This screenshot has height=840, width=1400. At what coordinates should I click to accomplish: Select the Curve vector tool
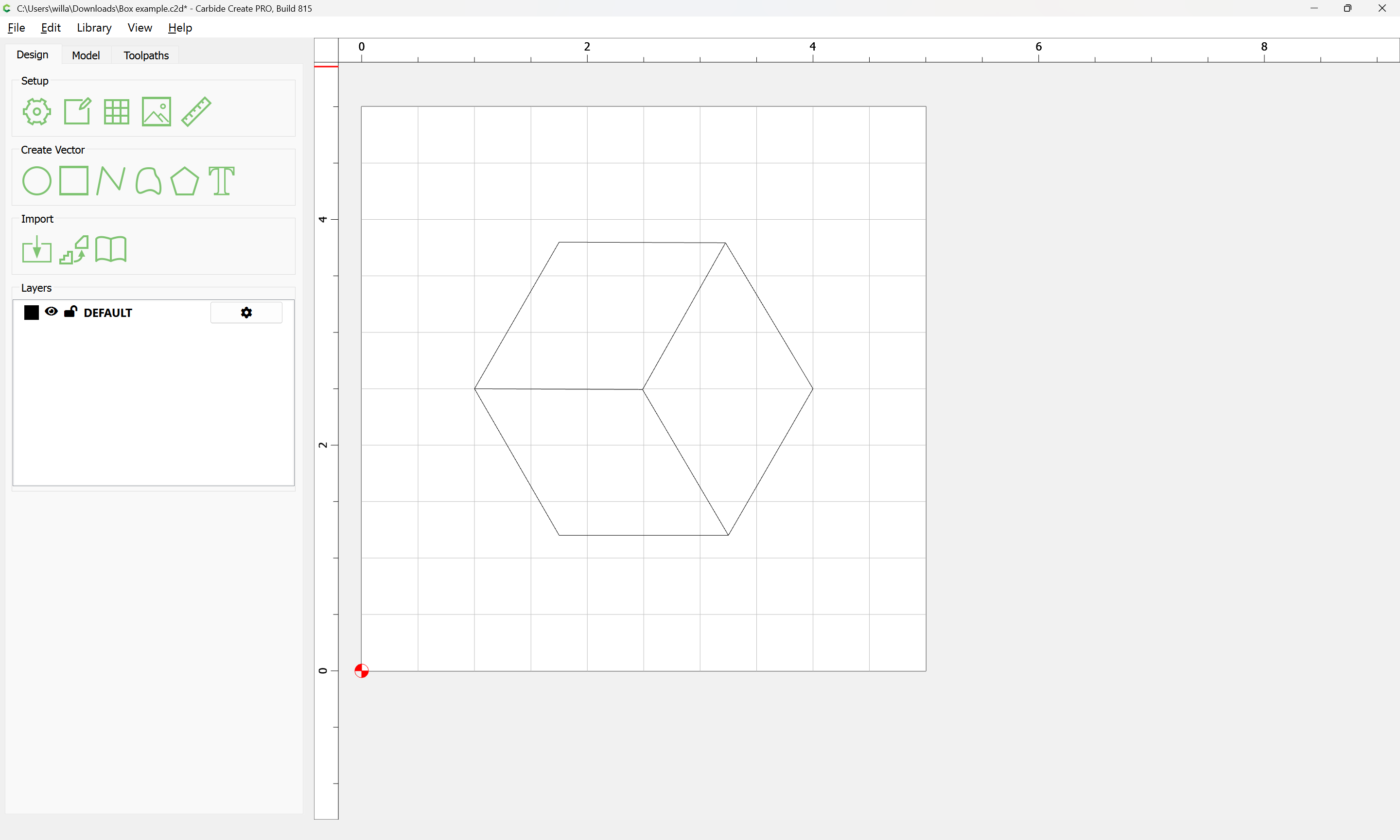[148, 180]
